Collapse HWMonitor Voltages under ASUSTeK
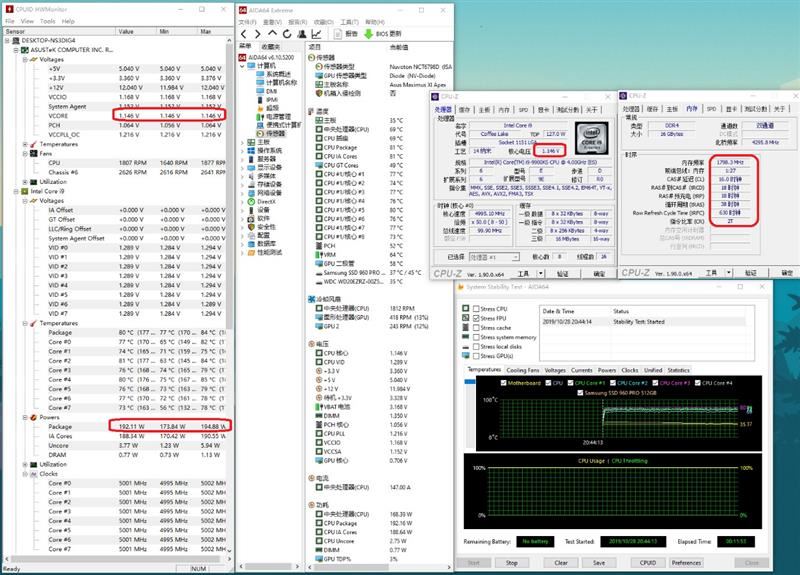 [x=25, y=59]
